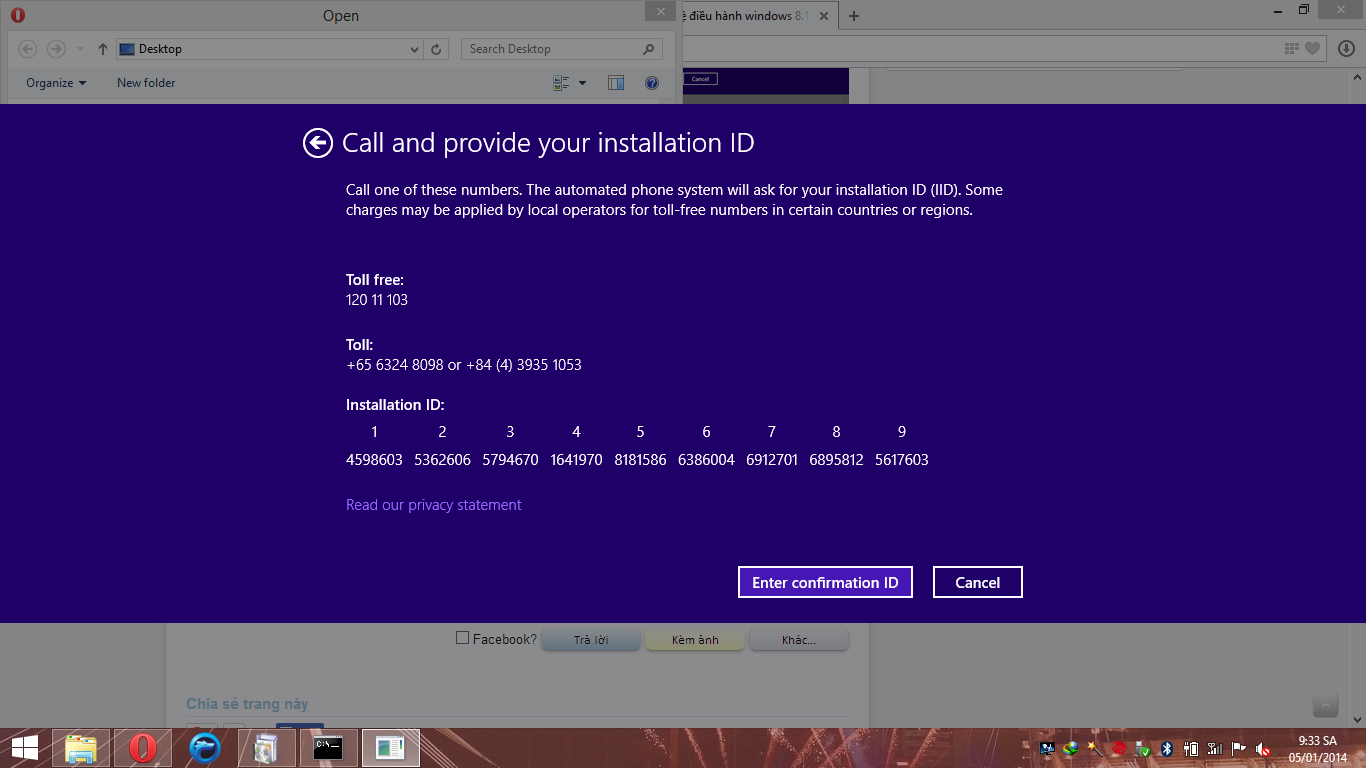The image size is (1366, 768).
Task: Click the Opera logo in Open dialog title bar
Action: (x=17, y=15)
